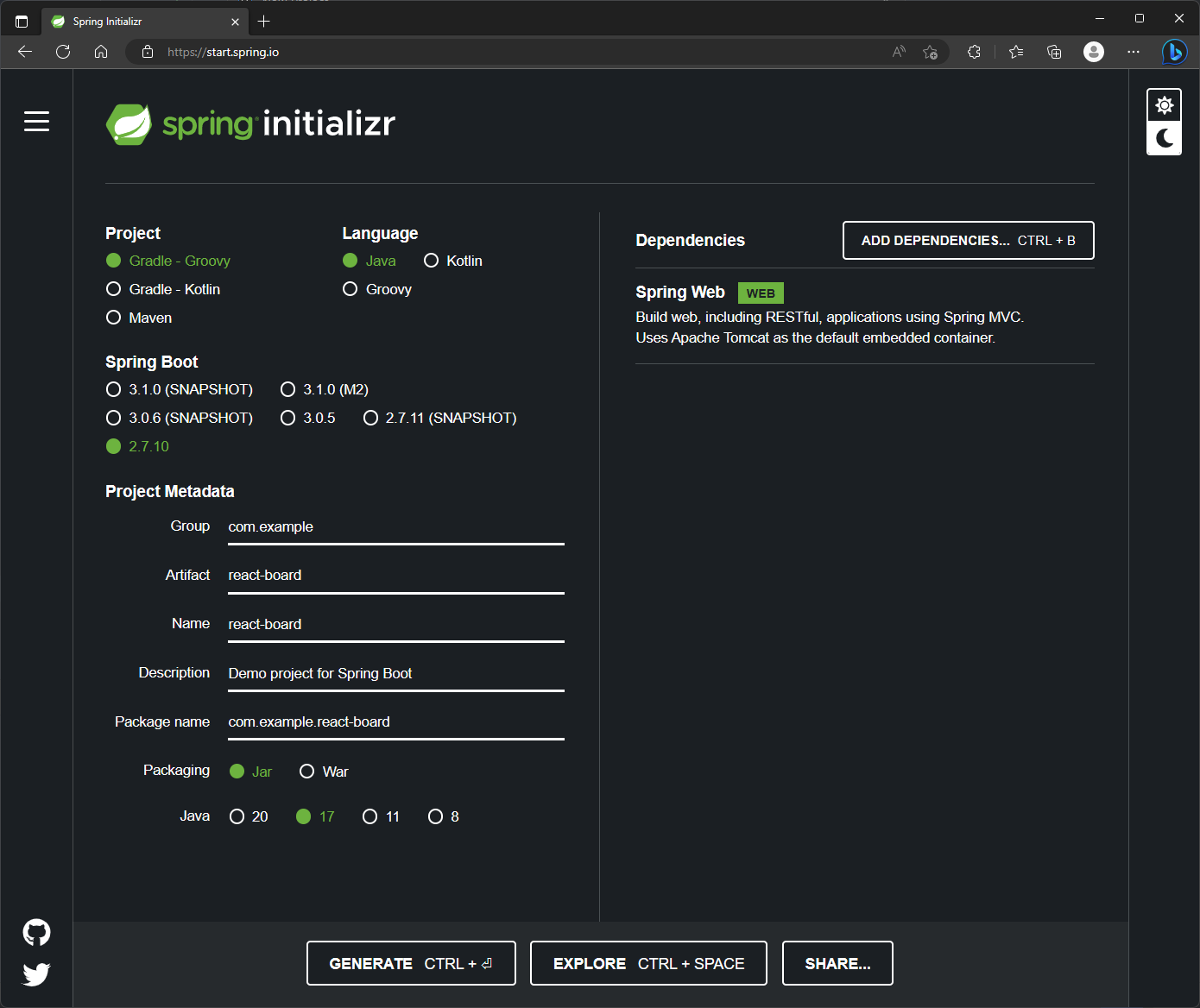Choose Java language

click(369, 261)
